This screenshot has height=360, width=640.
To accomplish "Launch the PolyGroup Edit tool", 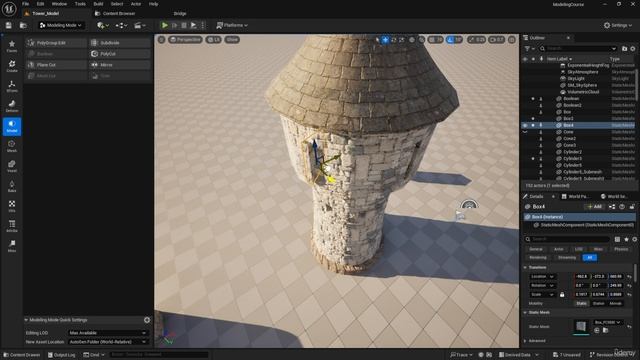I will 56,43.
